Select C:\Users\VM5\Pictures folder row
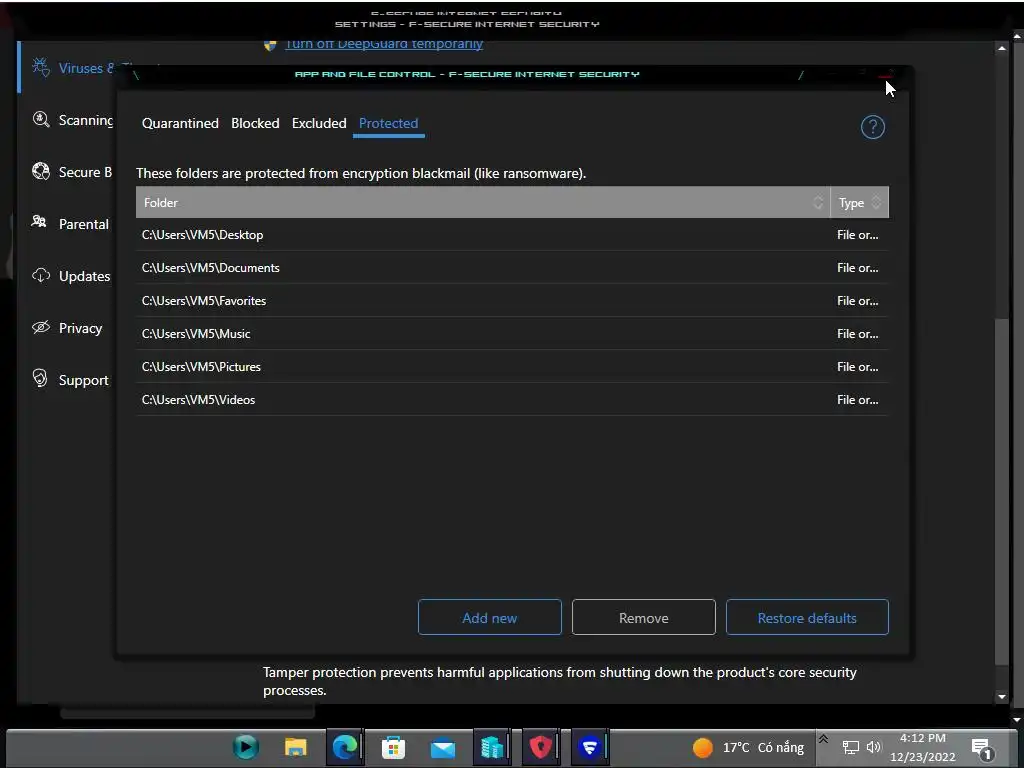 pyautogui.click(x=512, y=366)
